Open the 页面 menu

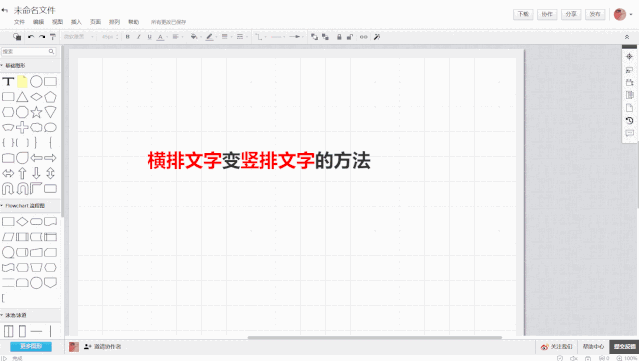click(95, 22)
